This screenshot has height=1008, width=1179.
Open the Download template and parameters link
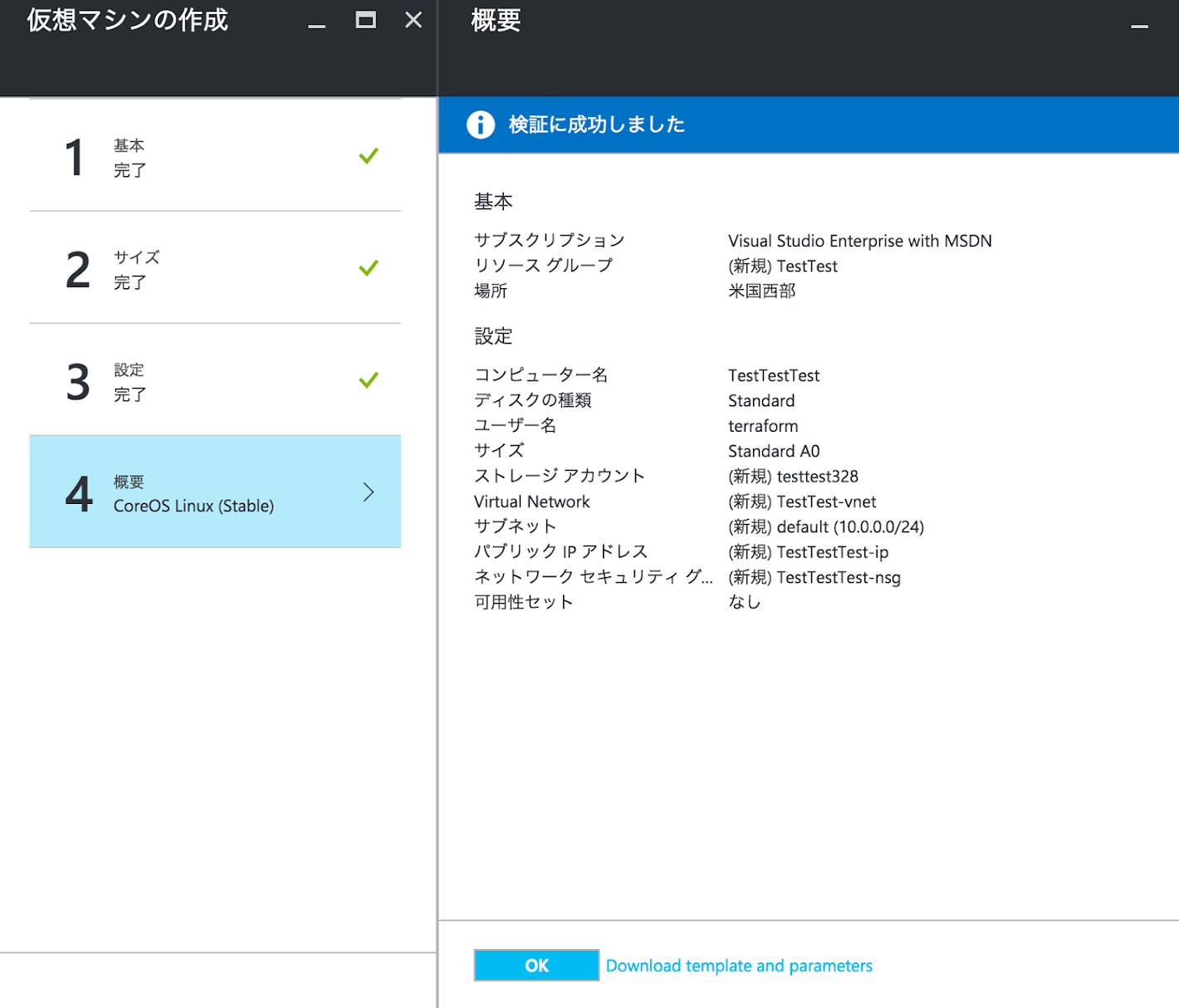pyautogui.click(x=739, y=966)
